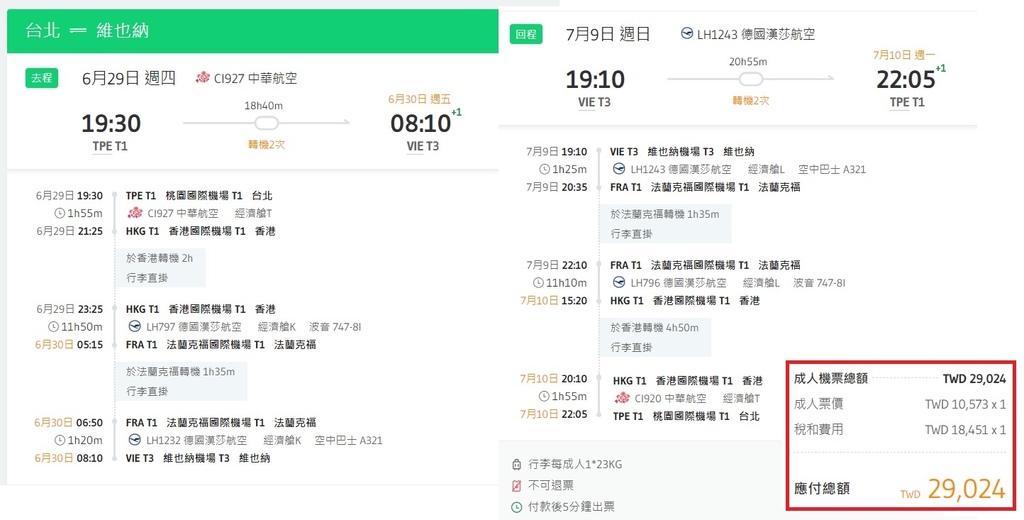Click the Lufthansa logo beside LH1232 segment

135,440
